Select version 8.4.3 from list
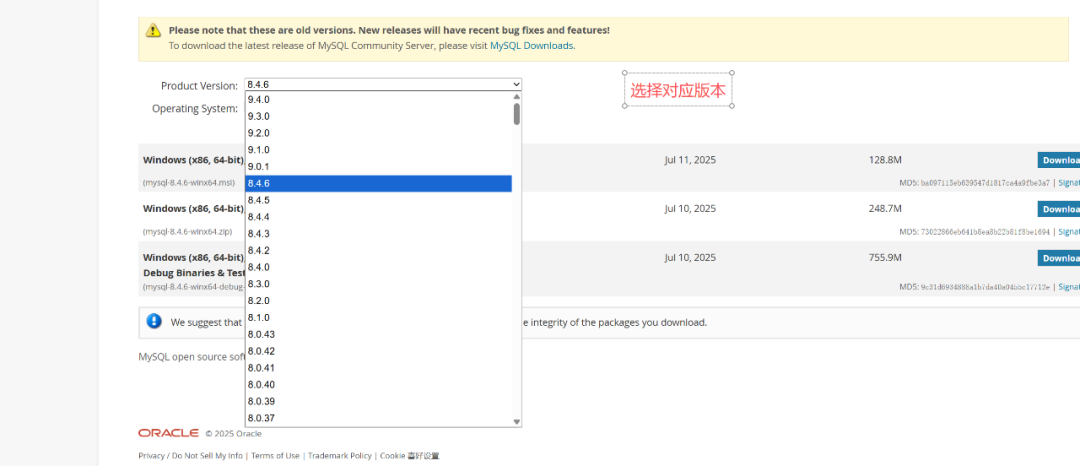 coord(378,234)
